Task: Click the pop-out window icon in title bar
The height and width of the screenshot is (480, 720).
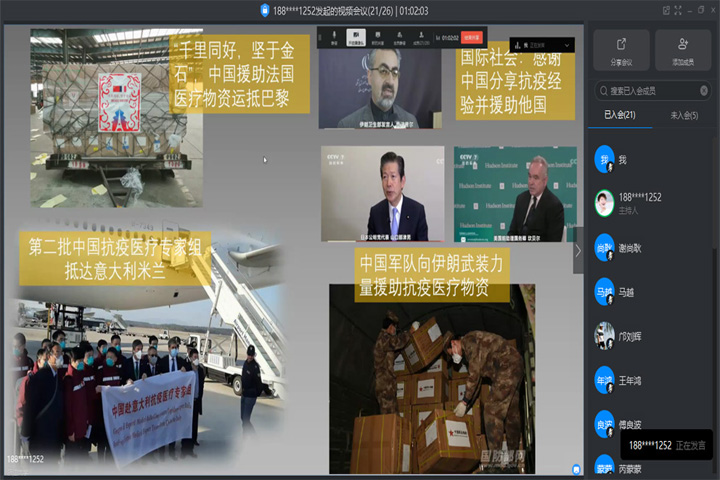Action: 666,11
